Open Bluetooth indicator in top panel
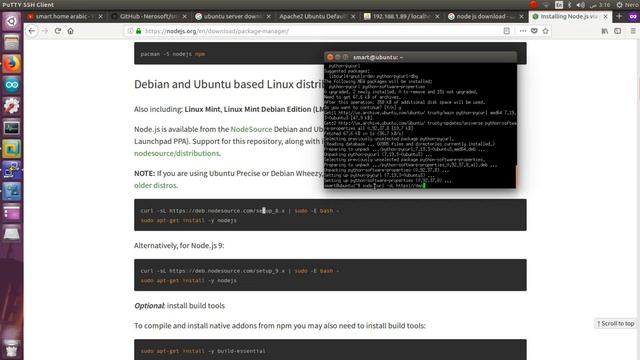This screenshot has width=640, height=360. pyautogui.click(x=570, y=4)
